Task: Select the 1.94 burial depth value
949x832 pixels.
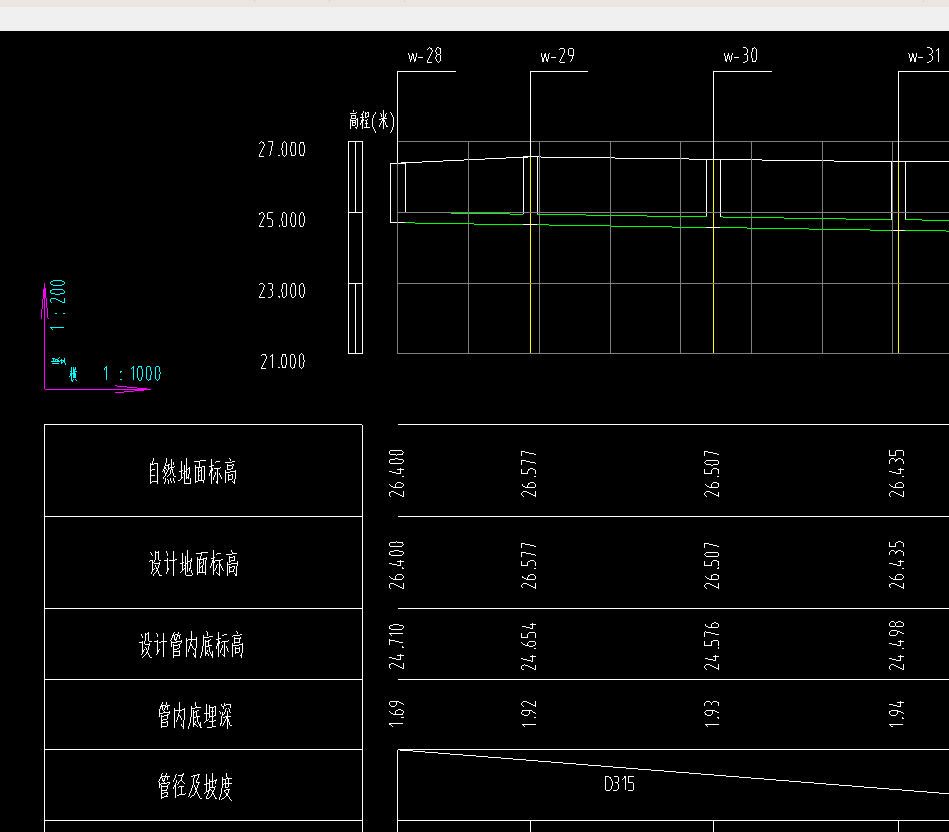Action: click(896, 714)
